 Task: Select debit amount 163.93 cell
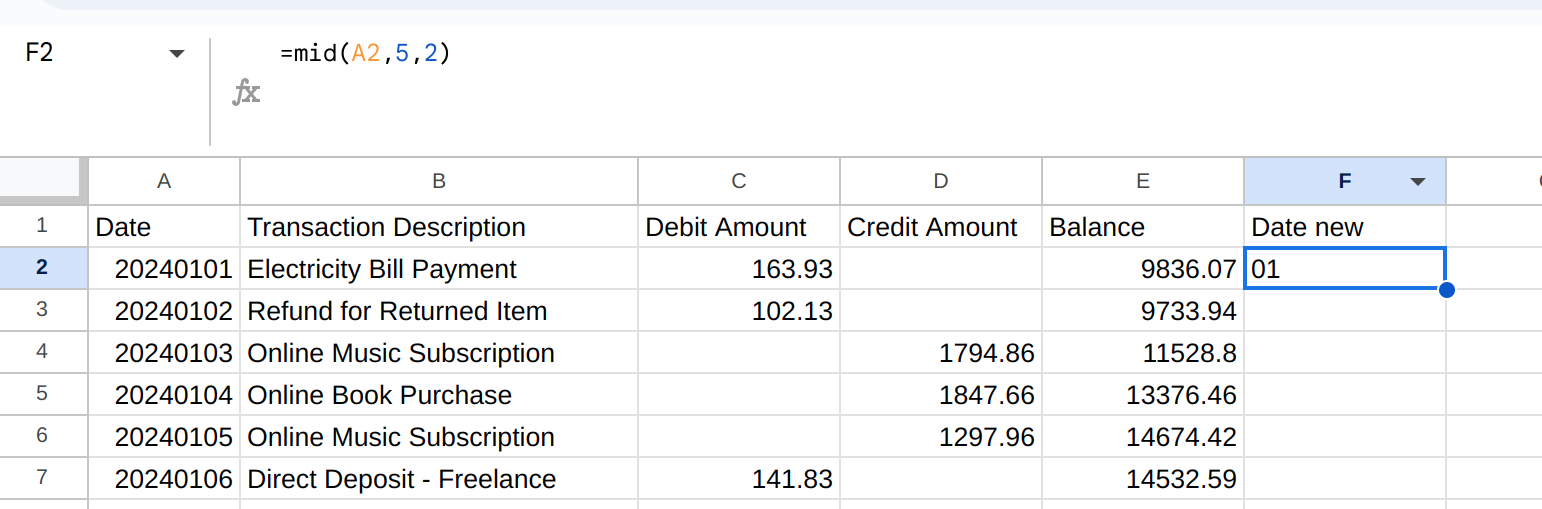tap(739, 269)
